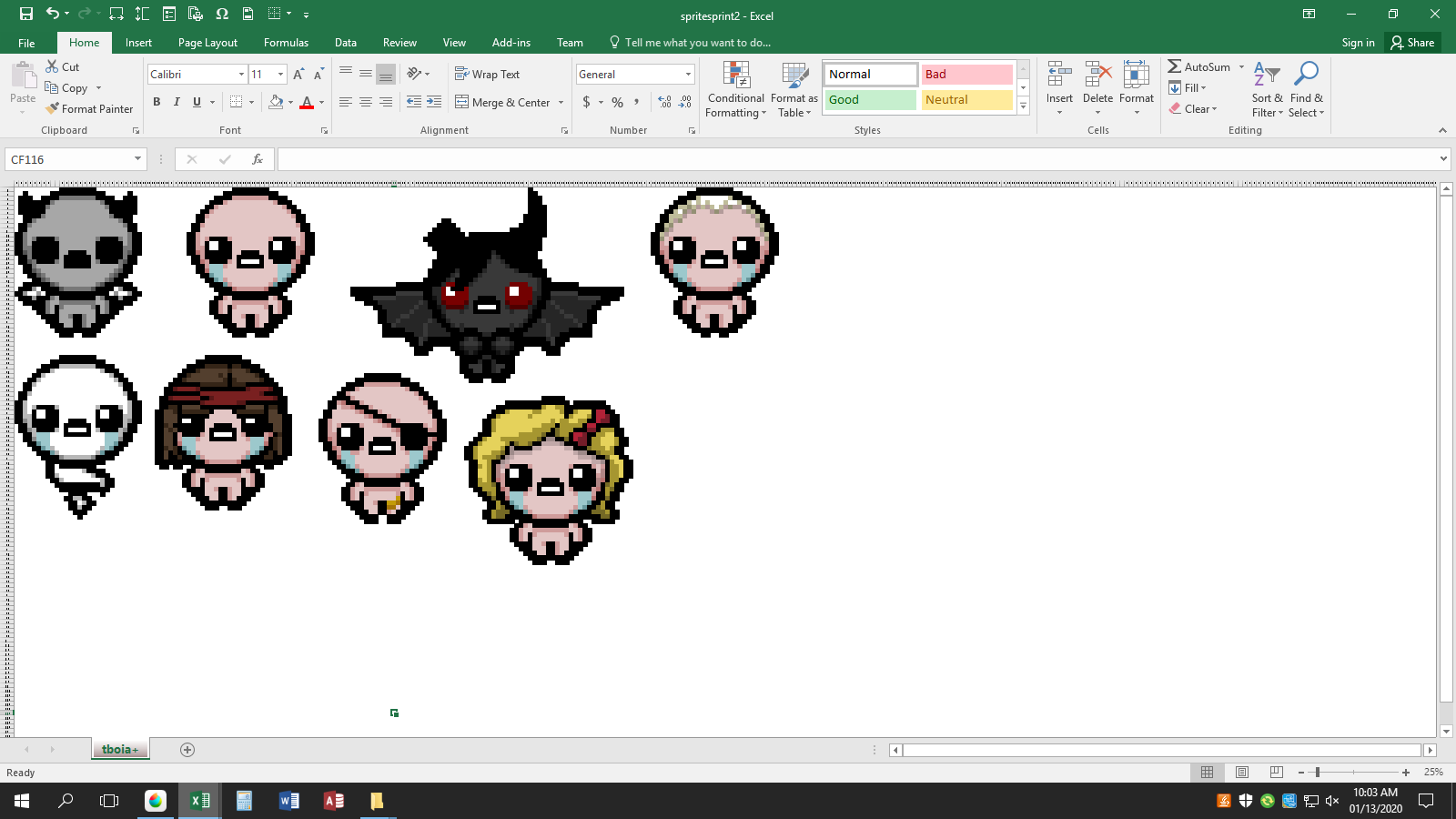Apply Fill Color bucket
The height and width of the screenshot is (819, 1456).
tap(276, 102)
